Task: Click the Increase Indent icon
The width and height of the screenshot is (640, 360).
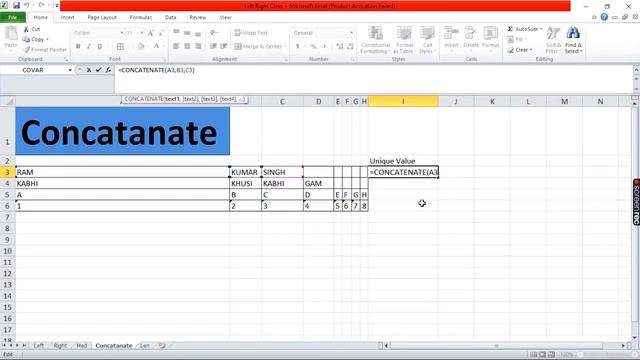Action: [x=224, y=47]
